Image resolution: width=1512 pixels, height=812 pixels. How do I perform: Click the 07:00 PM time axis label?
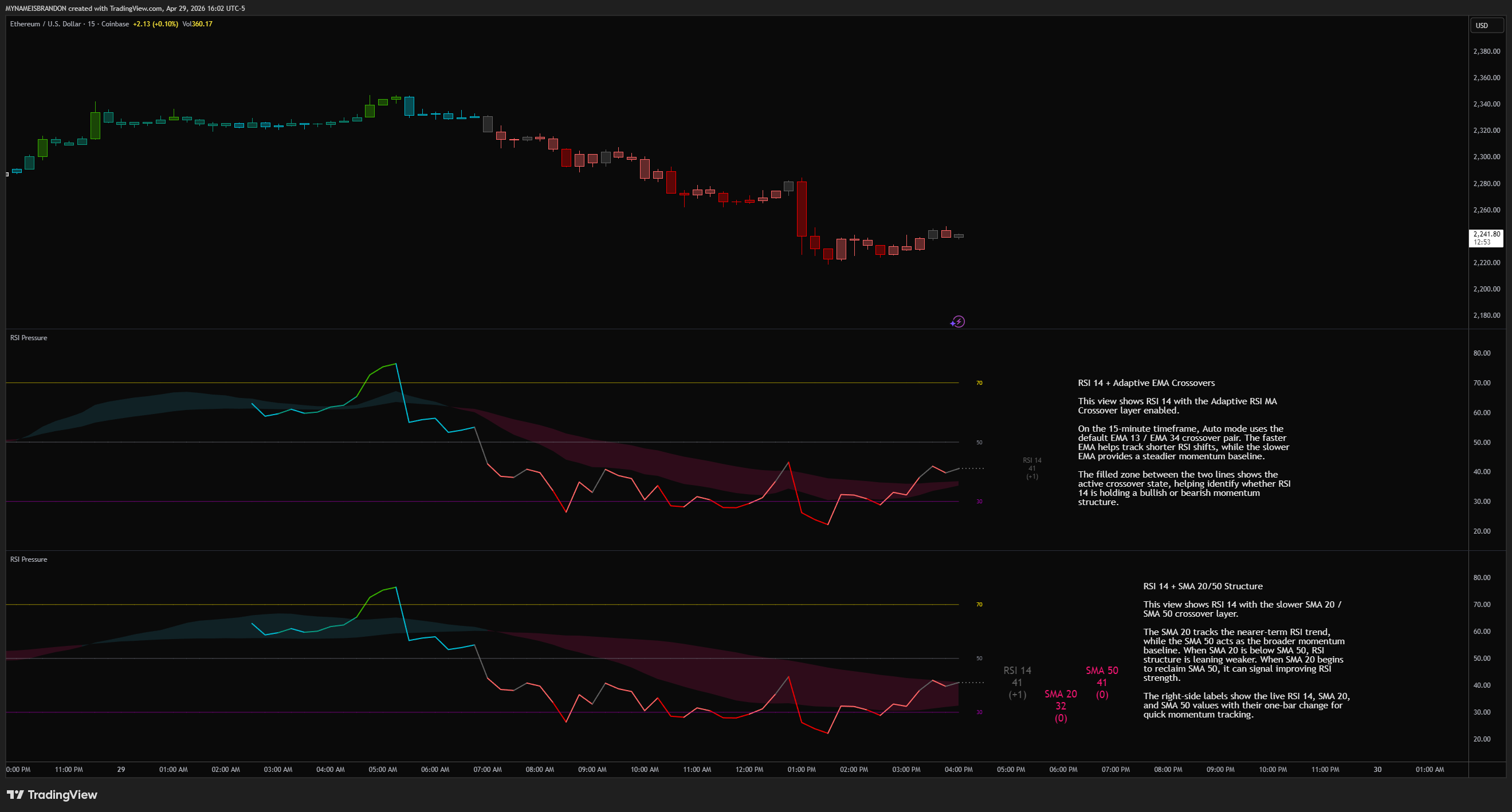[x=1116, y=770]
